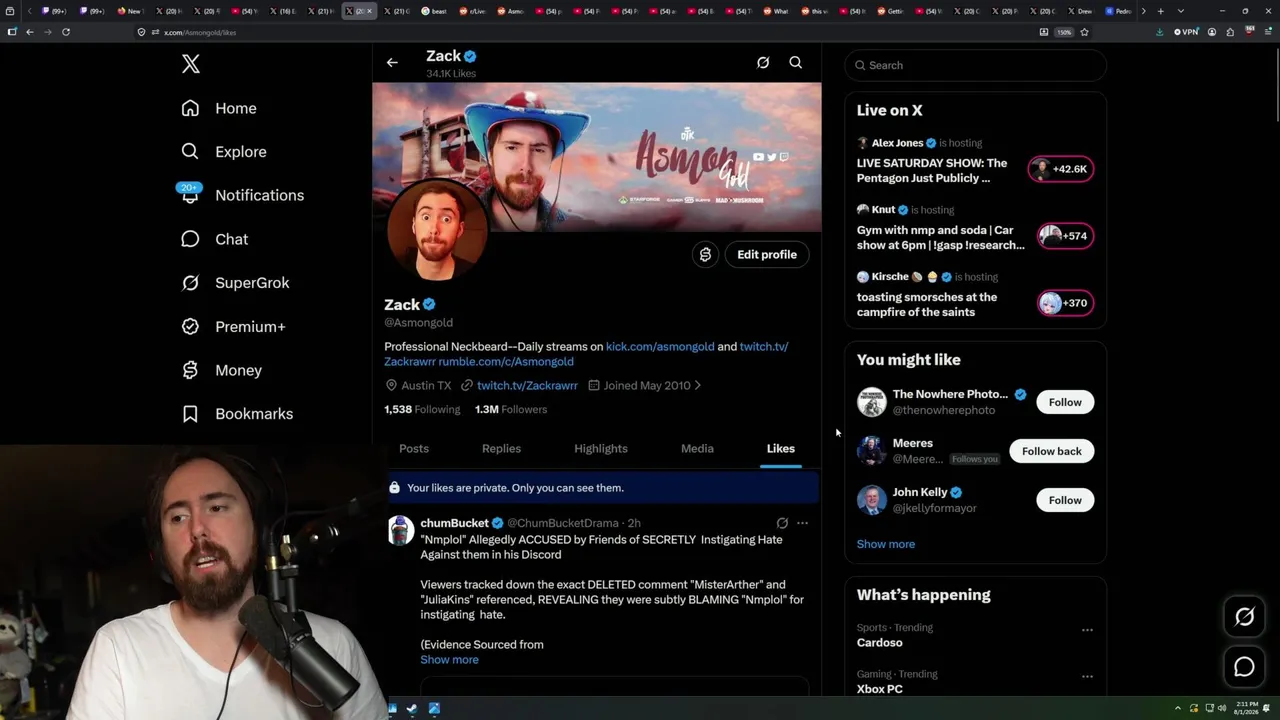Switch to the Highlights tab

[x=601, y=449]
